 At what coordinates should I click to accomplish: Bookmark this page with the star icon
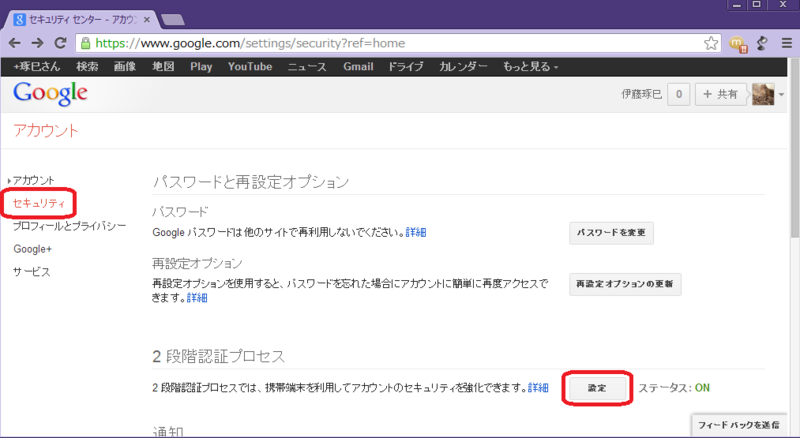(x=711, y=43)
